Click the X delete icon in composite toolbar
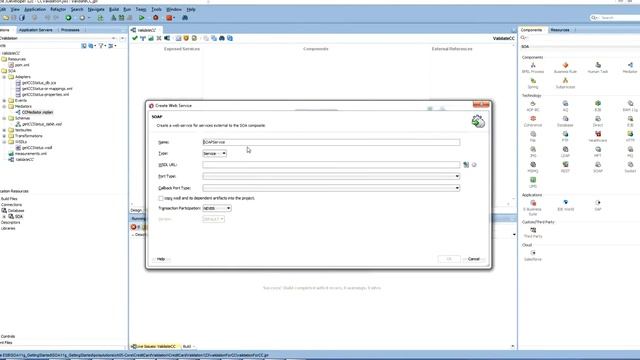The image size is (640, 360). point(159,38)
